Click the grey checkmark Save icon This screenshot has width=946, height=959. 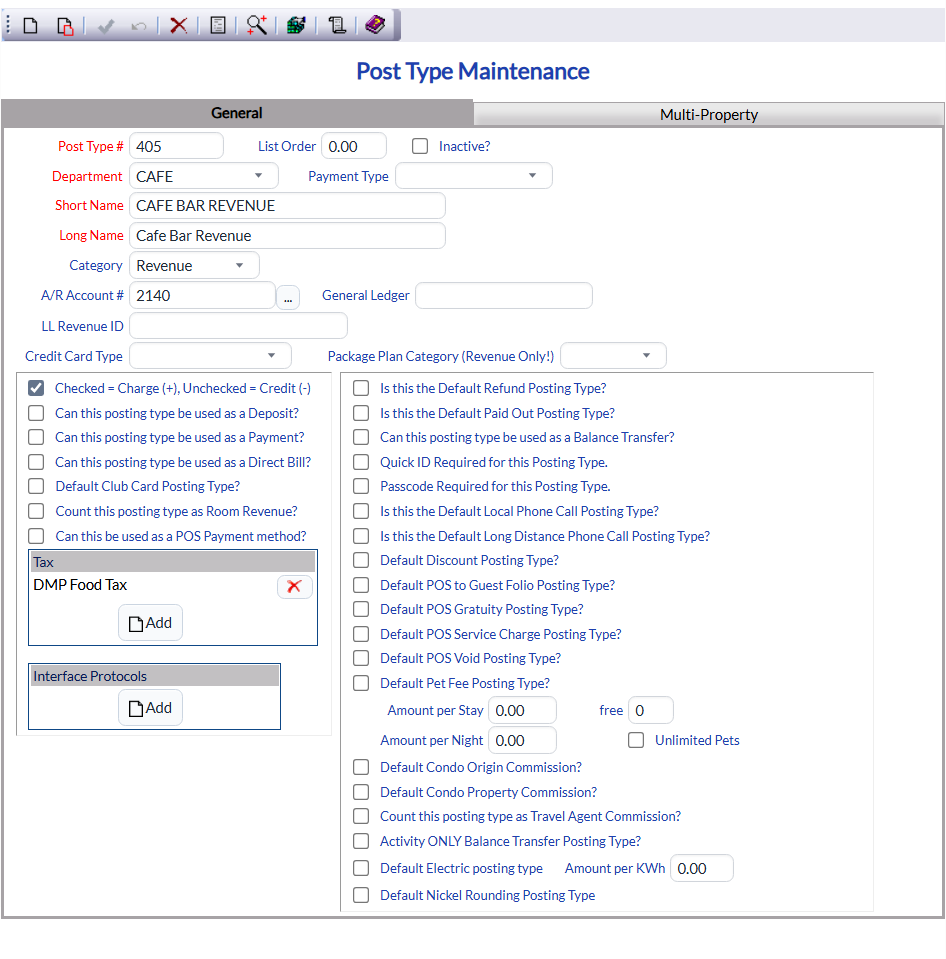106,26
